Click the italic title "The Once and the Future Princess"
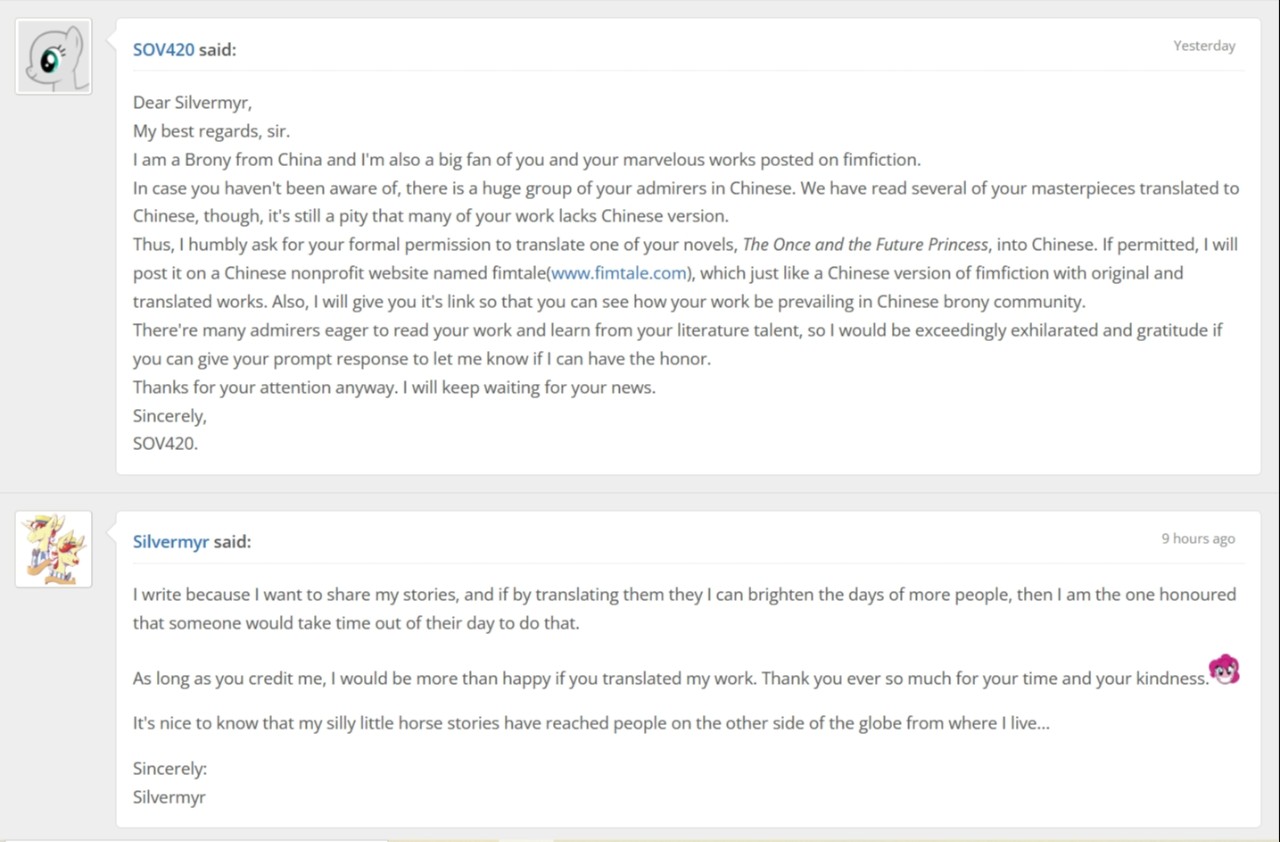The height and width of the screenshot is (842, 1280). [x=865, y=245]
